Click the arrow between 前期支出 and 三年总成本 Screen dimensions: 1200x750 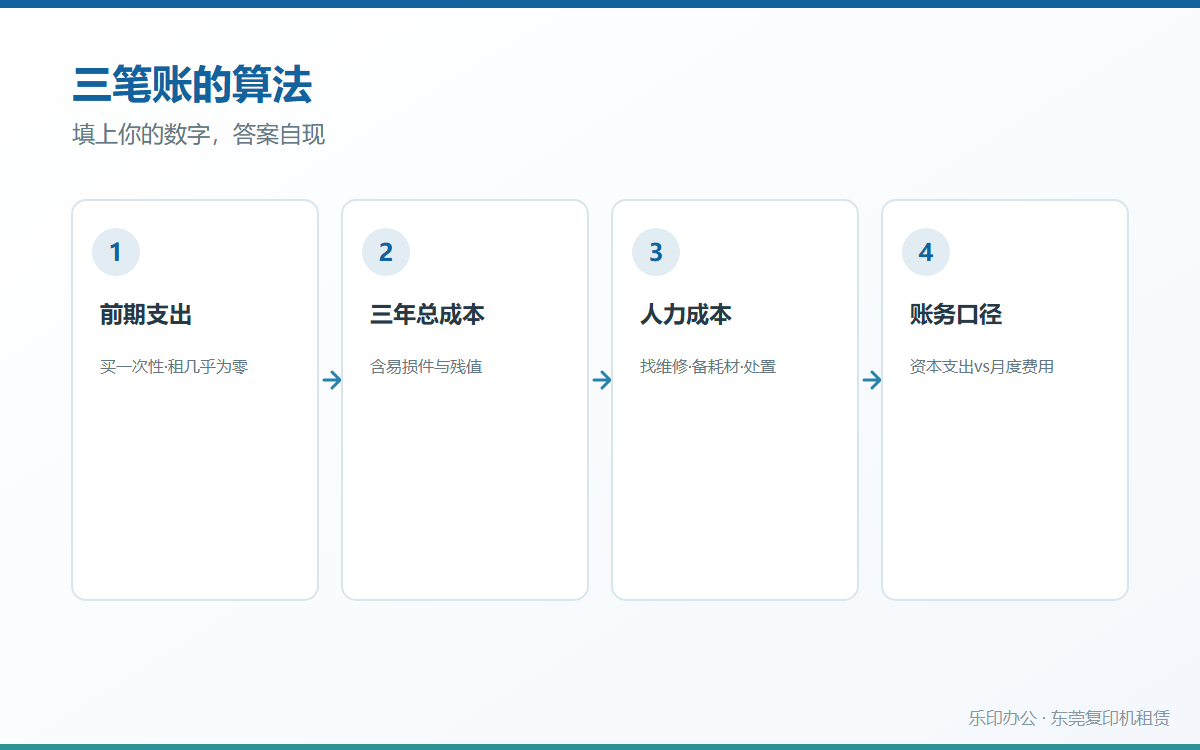click(x=332, y=380)
